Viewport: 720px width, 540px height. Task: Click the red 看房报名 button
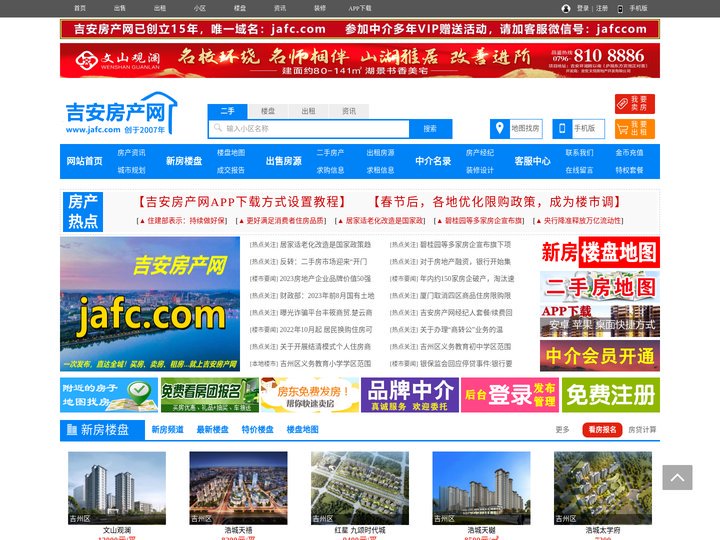click(602, 430)
